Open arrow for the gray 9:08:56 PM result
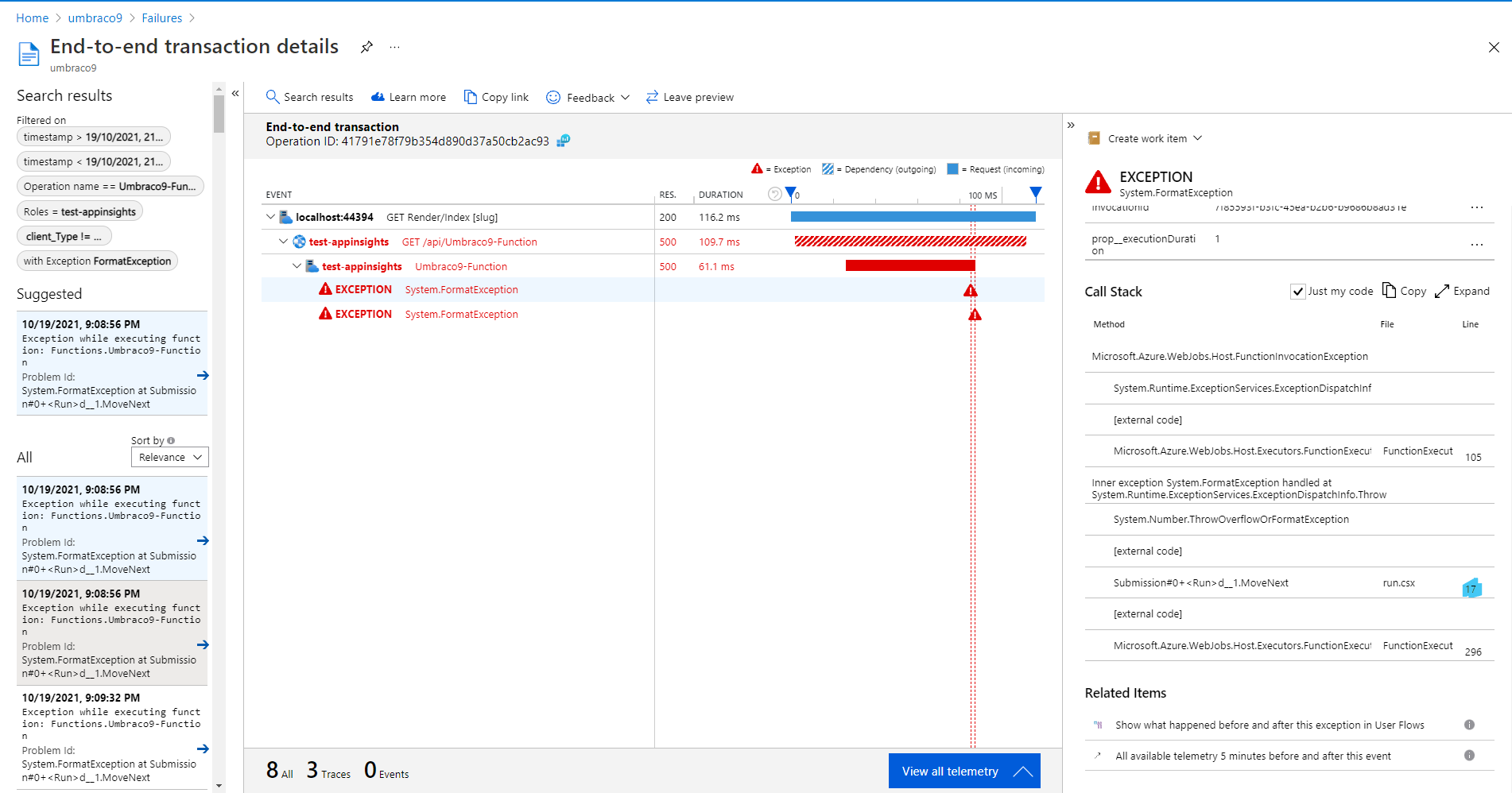The image size is (1512, 793). click(203, 644)
